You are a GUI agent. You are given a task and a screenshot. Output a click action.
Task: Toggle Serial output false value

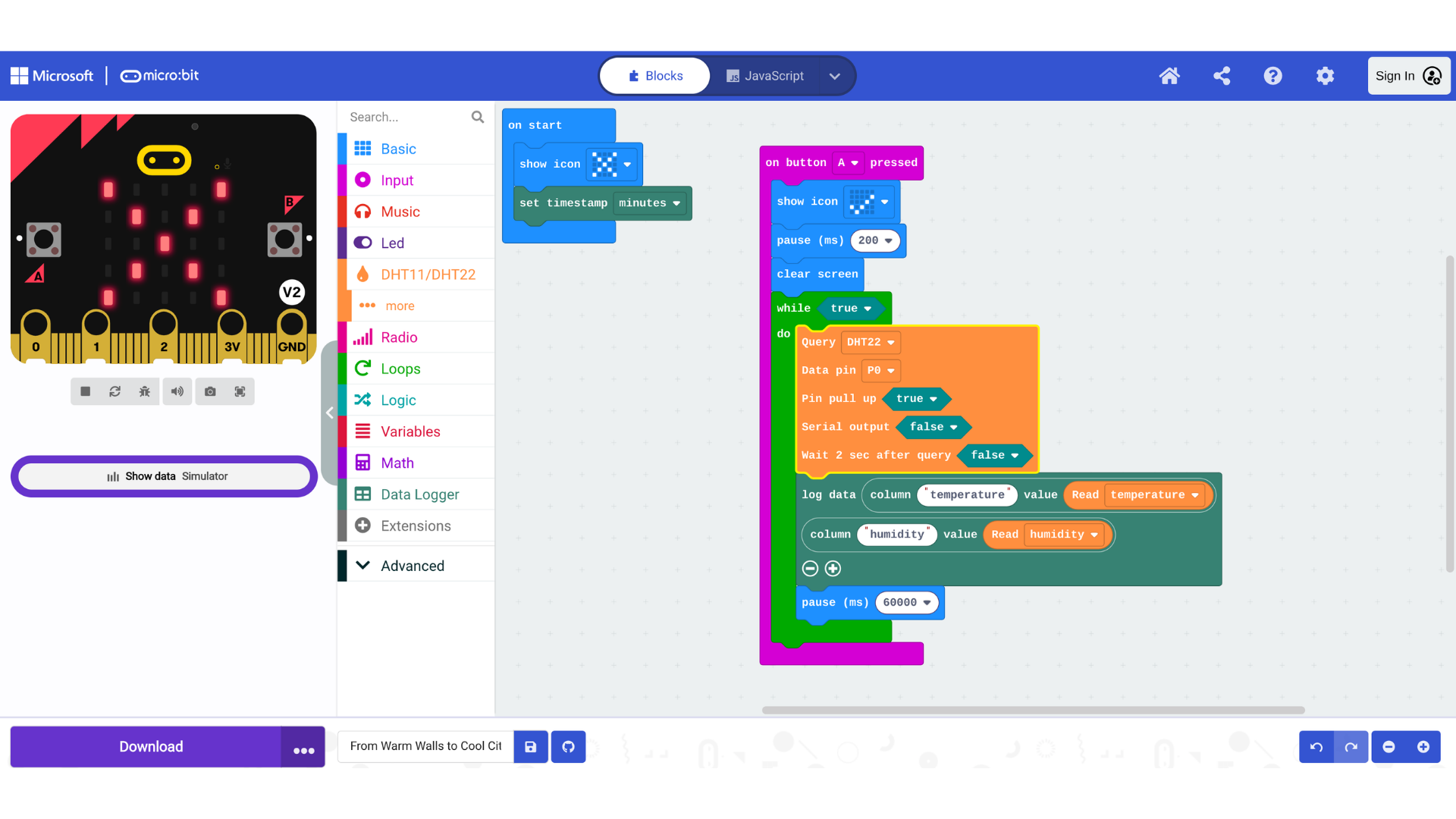click(933, 427)
